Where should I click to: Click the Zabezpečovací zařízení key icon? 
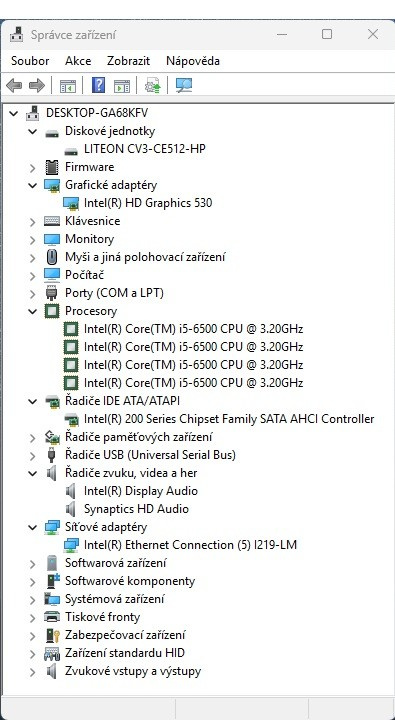pyautogui.click(x=52, y=635)
